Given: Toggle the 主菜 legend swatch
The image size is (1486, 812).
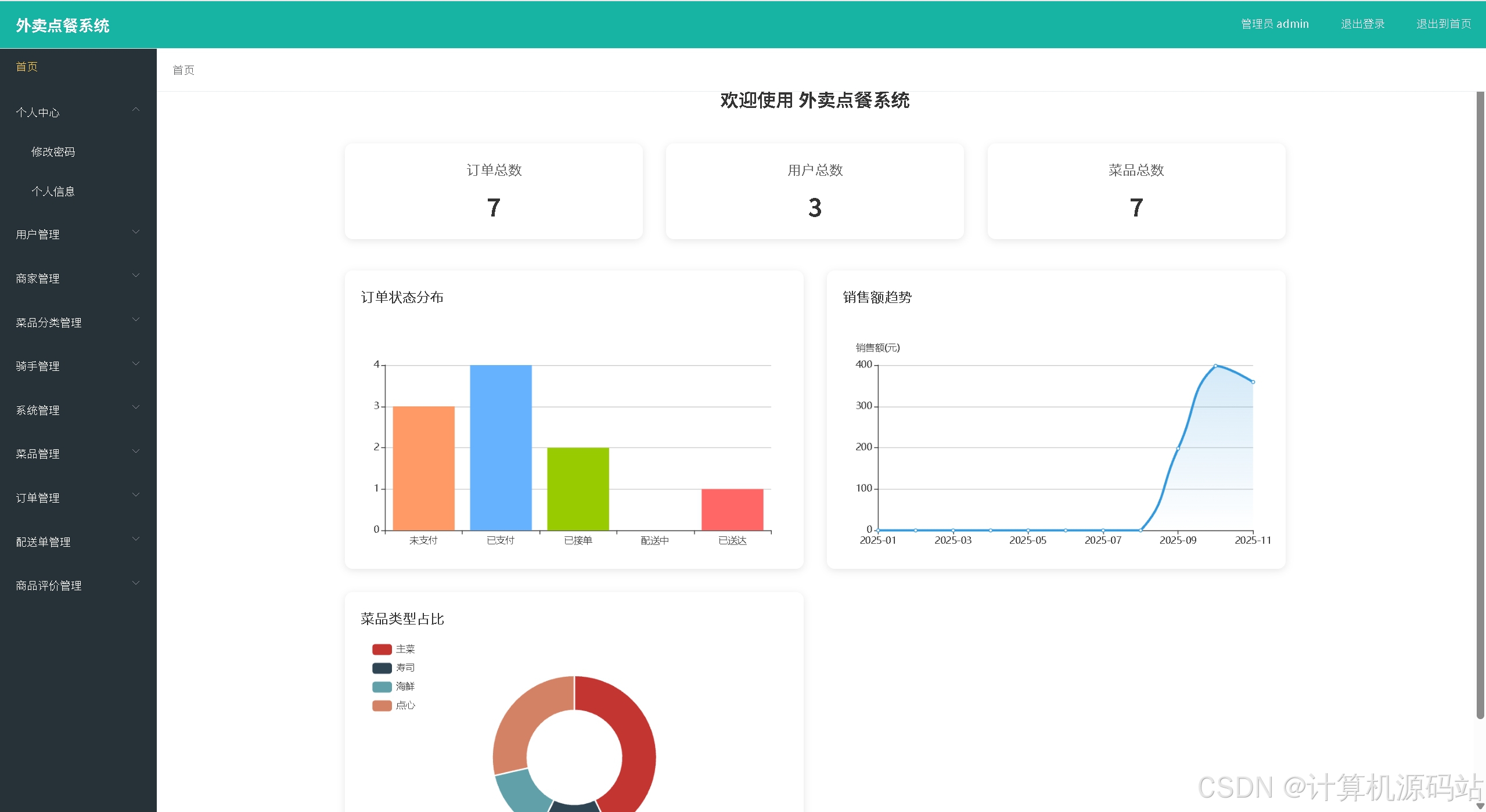Looking at the screenshot, I should [x=382, y=649].
